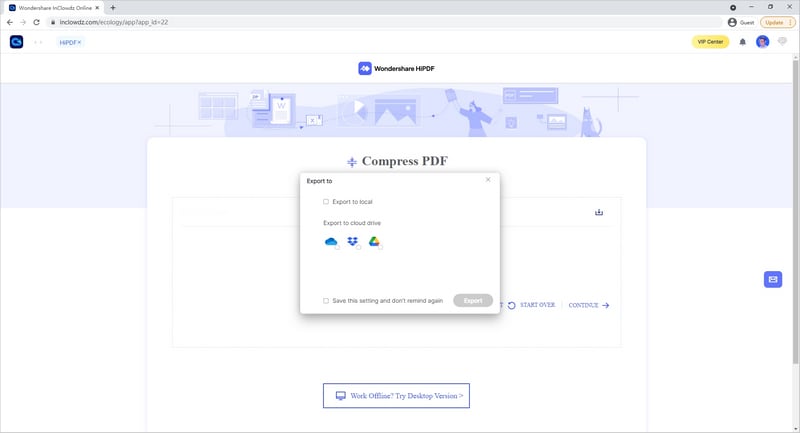Click the browser forward arrow

pyautogui.click(x=23, y=22)
